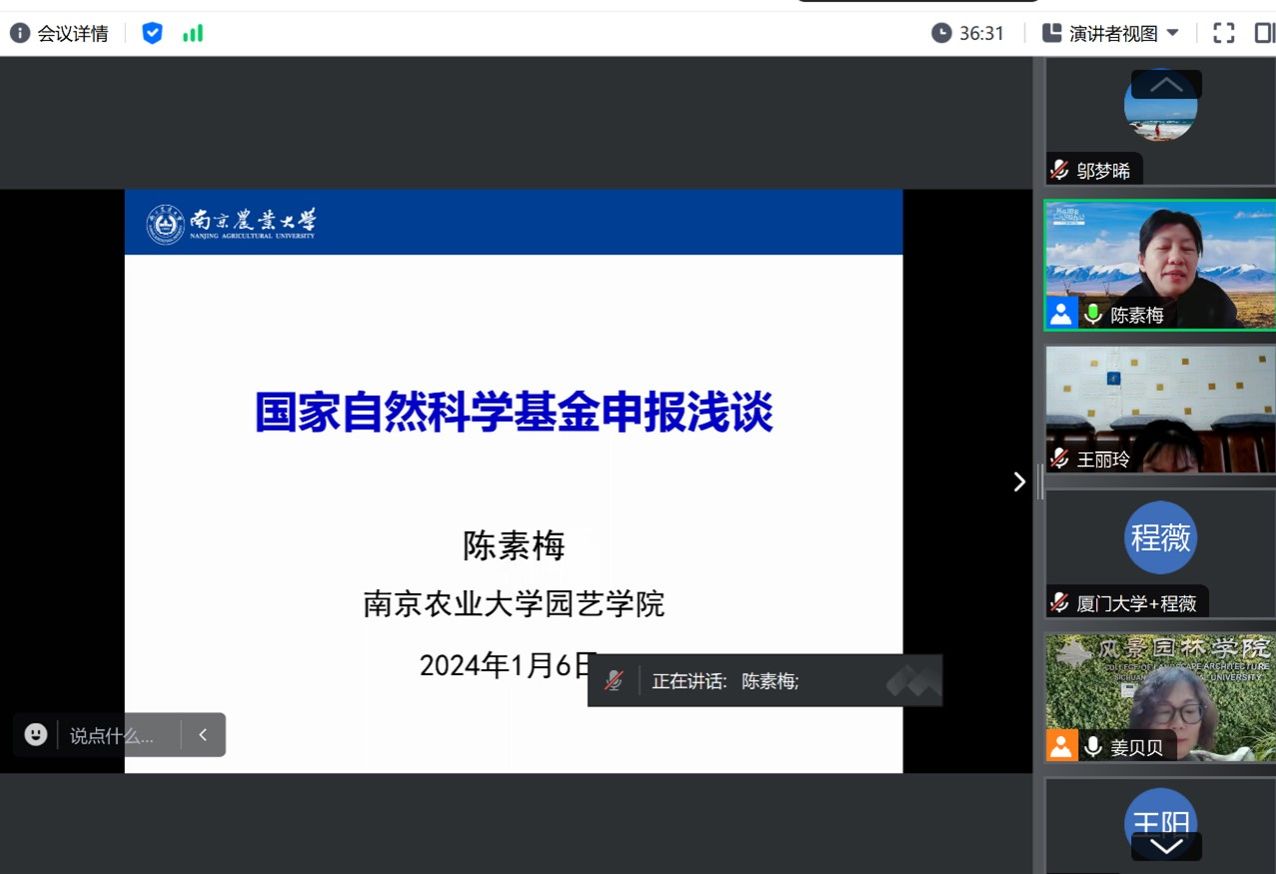1276x874 pixels.
Task: Toggle 邬梦晞's muted microphone icon
Action: click(x=1060, y=170)
